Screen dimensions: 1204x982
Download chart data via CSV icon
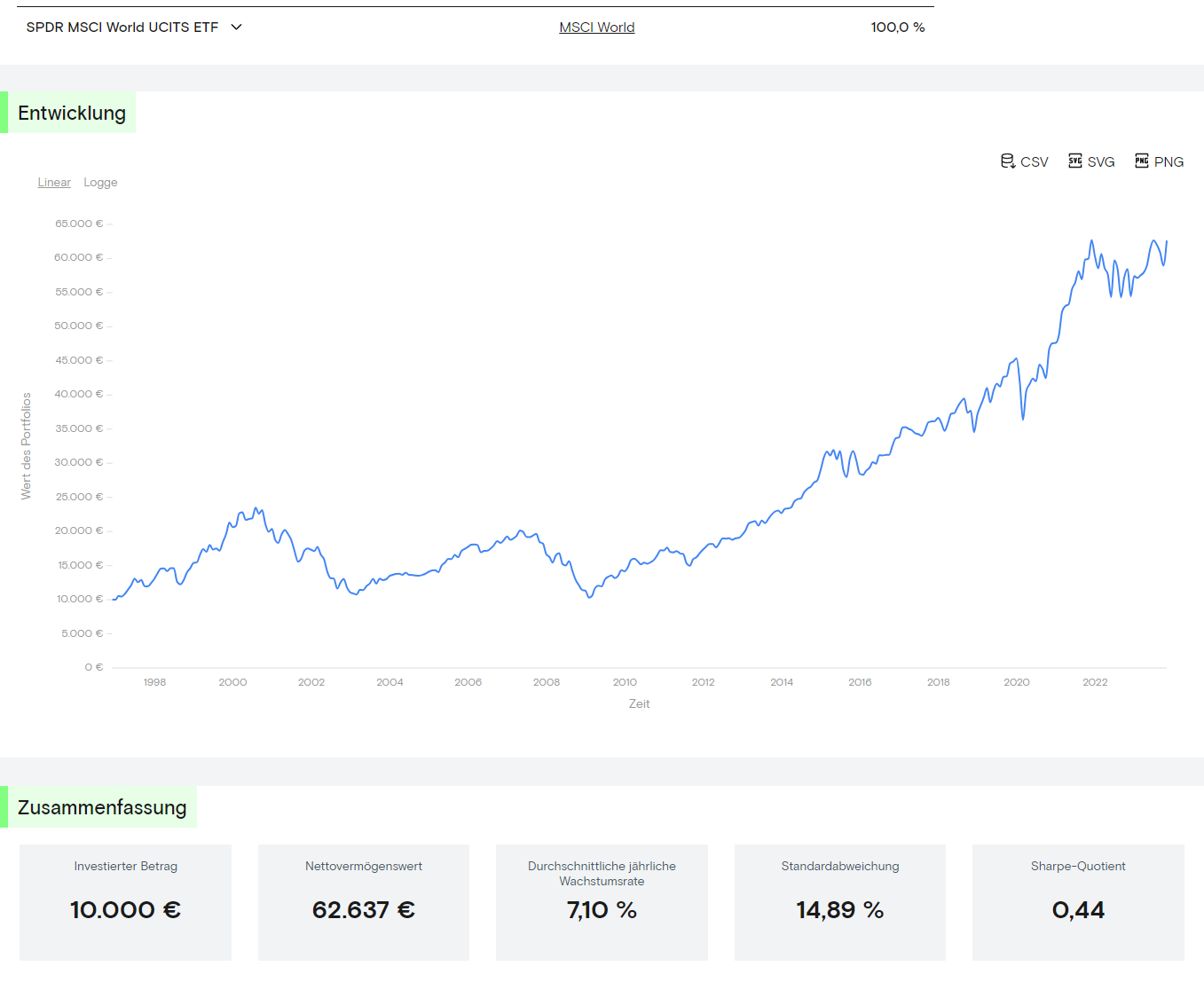[x=1008, y=161]
